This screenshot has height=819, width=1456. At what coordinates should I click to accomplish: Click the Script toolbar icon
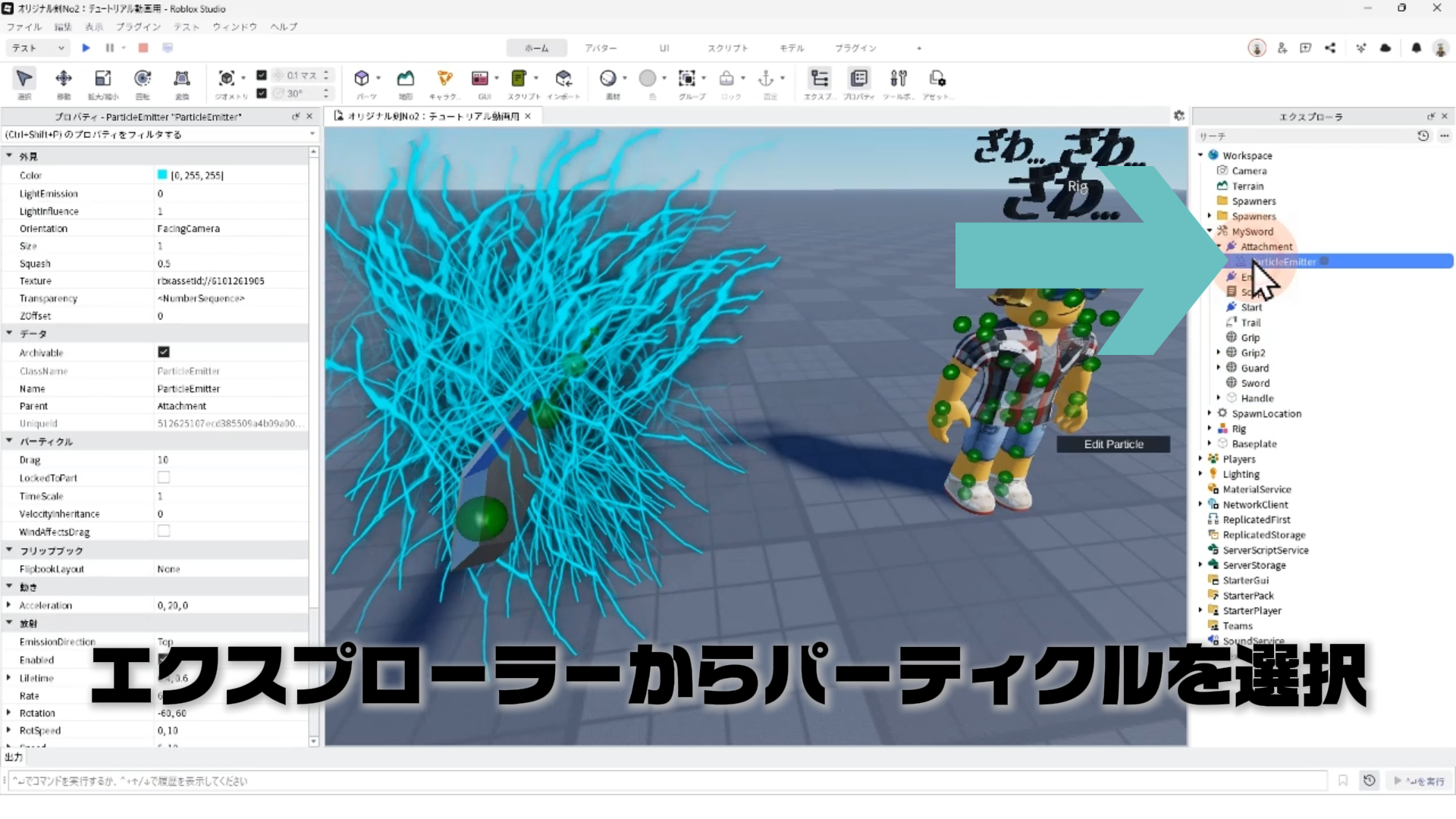tap(519, 79)
